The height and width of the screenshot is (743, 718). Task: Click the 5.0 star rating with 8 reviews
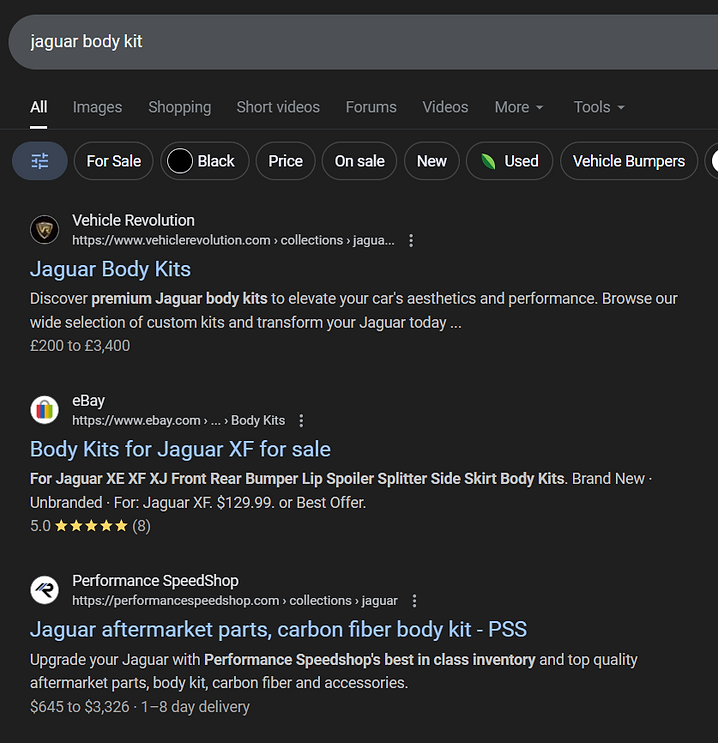pos(90,526)
